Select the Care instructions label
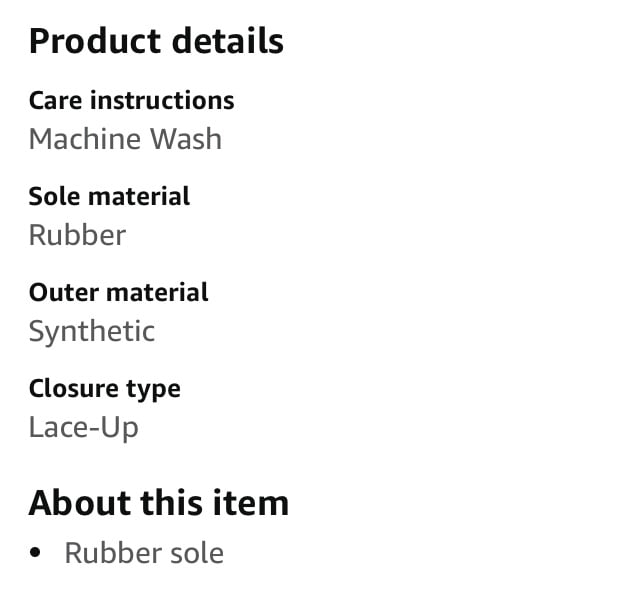629x592 pixels. (132, 100)
